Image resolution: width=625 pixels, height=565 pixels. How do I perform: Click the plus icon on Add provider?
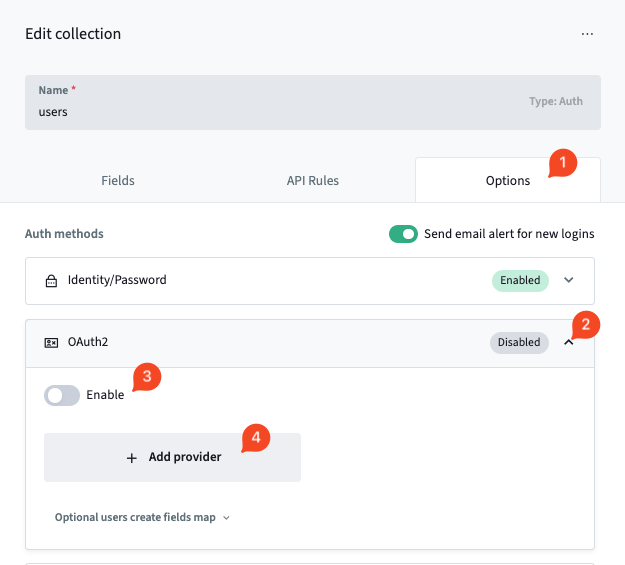pos(131,458)
